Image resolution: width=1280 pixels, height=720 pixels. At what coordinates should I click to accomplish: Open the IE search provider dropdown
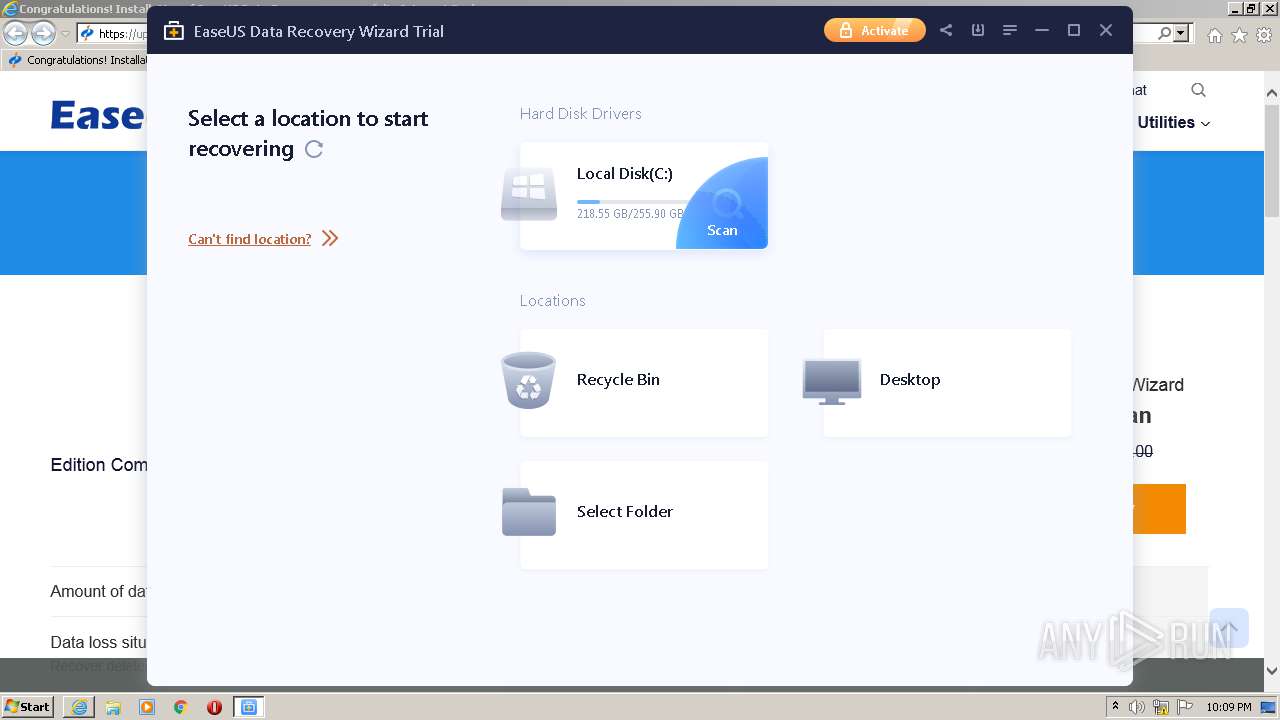(1181, 33)
